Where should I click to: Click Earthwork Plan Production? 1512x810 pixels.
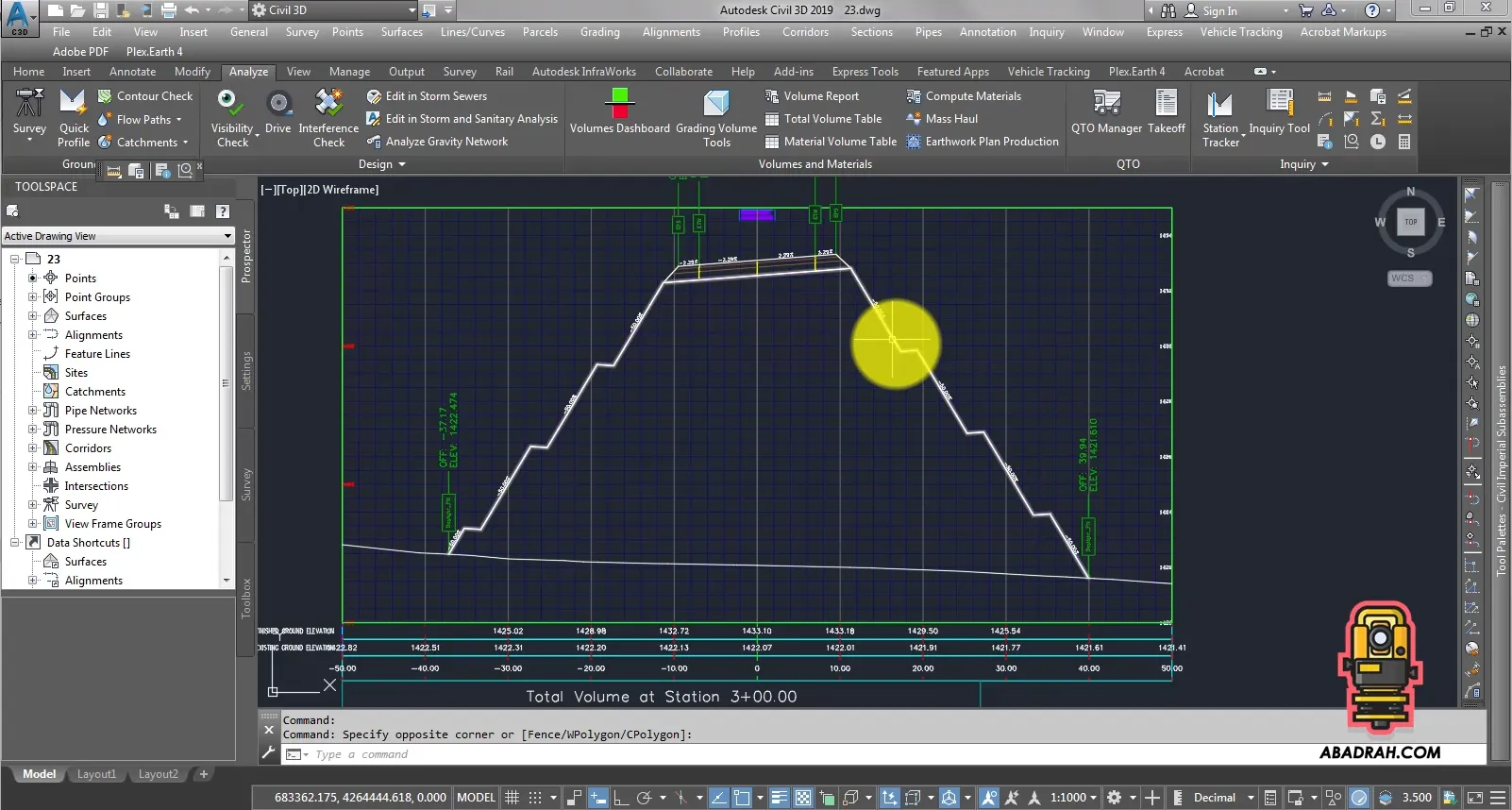(991, 142)
